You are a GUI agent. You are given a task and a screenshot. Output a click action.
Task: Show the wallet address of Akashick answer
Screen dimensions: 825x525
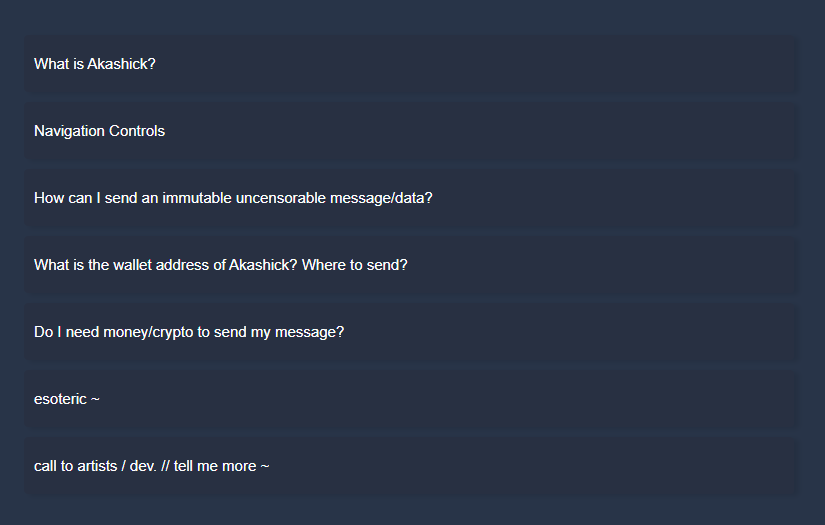[x=410, y=265]
